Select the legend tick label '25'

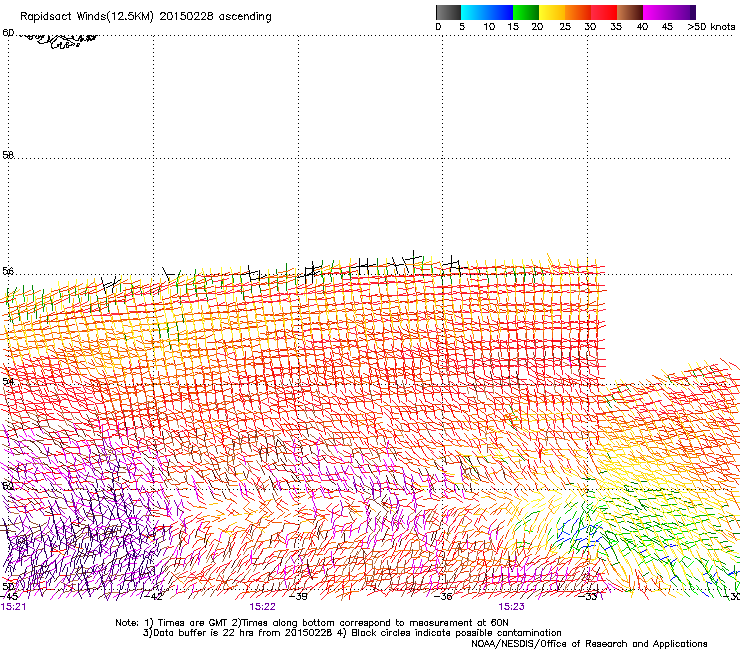tap(565, 27)
